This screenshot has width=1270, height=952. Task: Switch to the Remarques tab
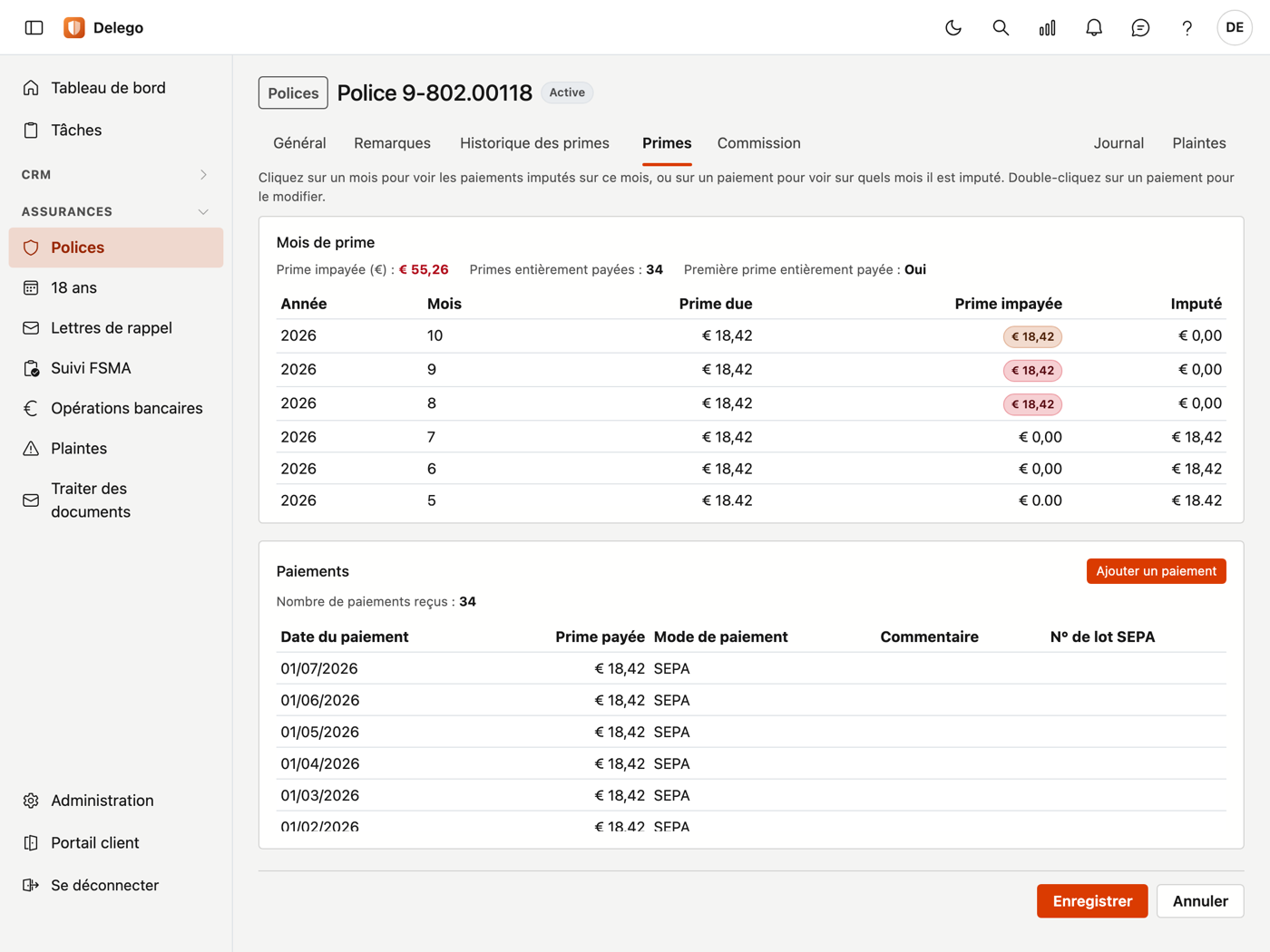pyautogui.click(x=392, y=143)
